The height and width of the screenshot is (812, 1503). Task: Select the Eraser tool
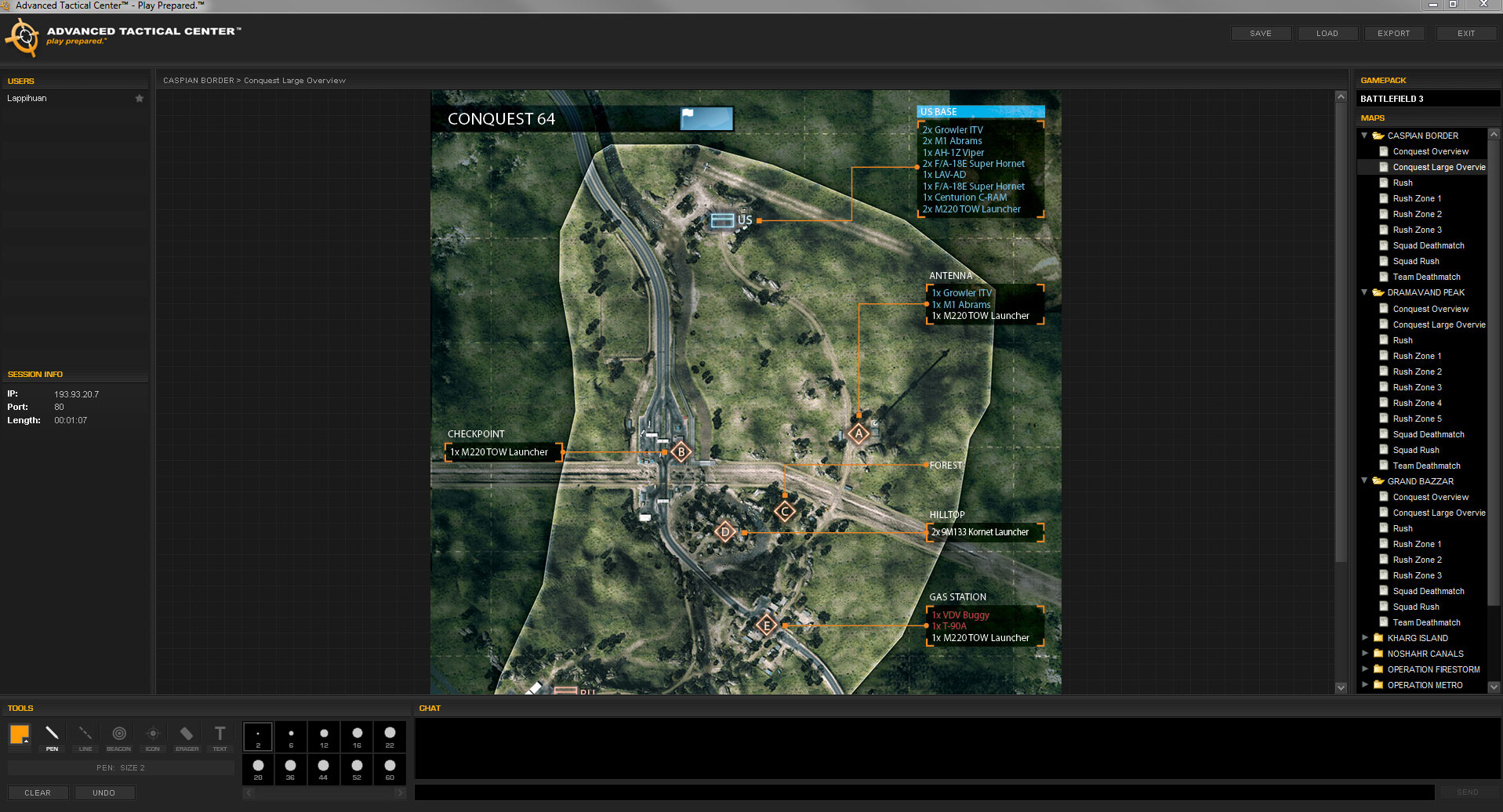point(187,738)
